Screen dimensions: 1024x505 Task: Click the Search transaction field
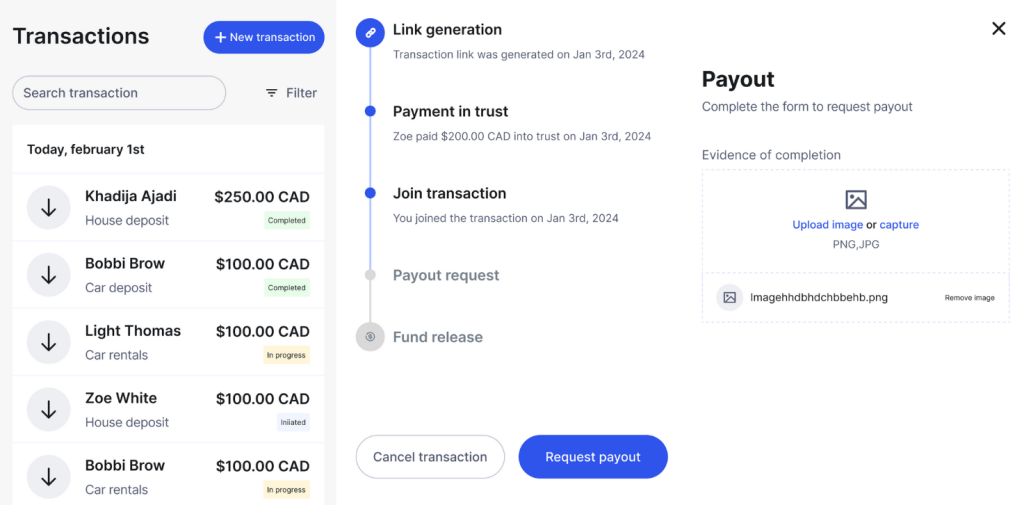pyautogui.click(x=119, y=93)
